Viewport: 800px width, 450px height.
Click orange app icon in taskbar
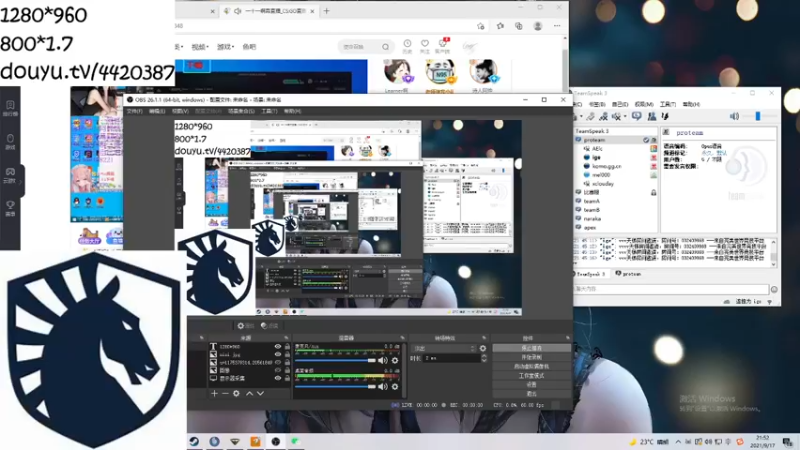pos(255,441)
